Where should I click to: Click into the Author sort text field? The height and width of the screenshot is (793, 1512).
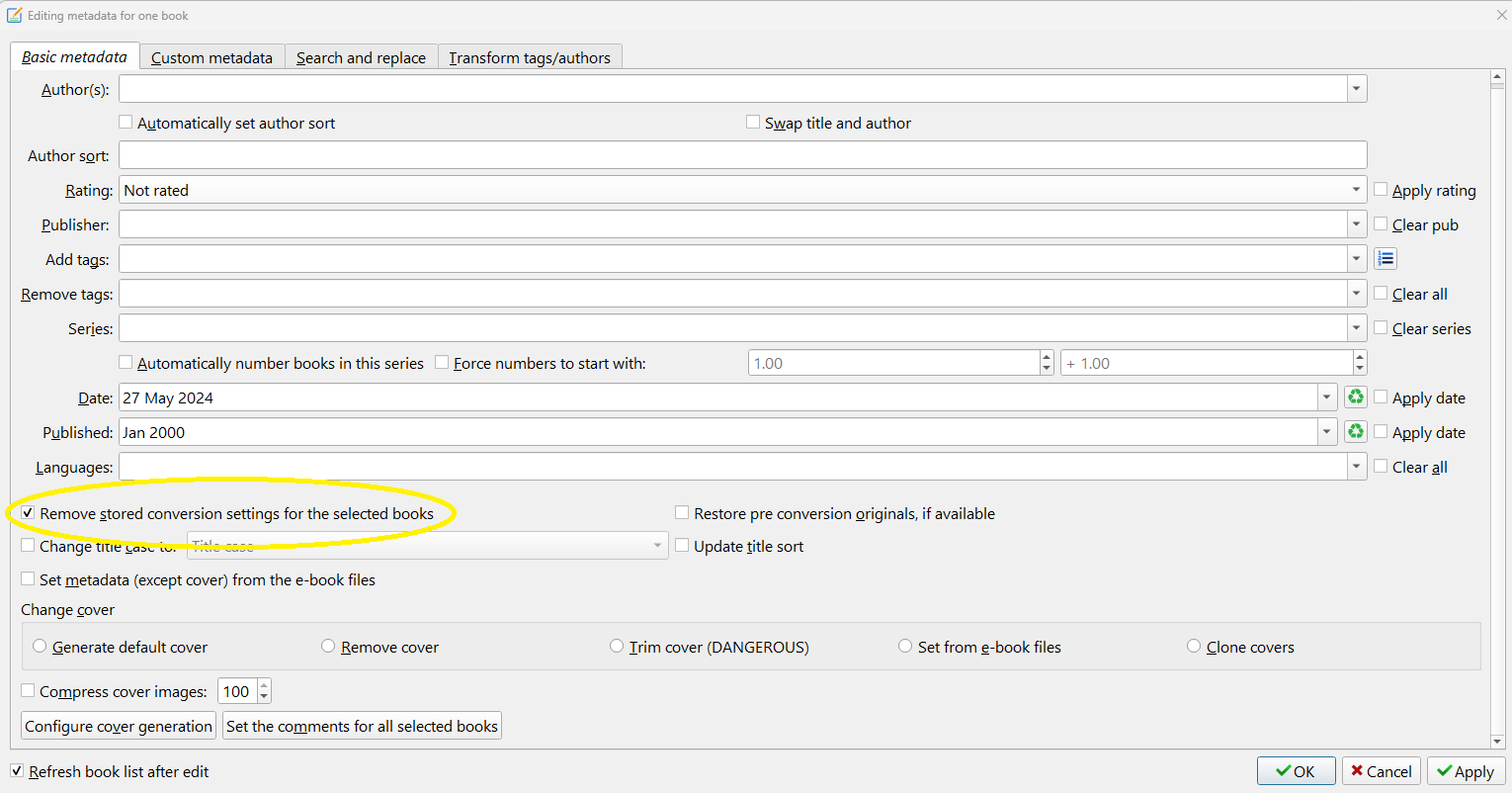[x=741, y=155]
